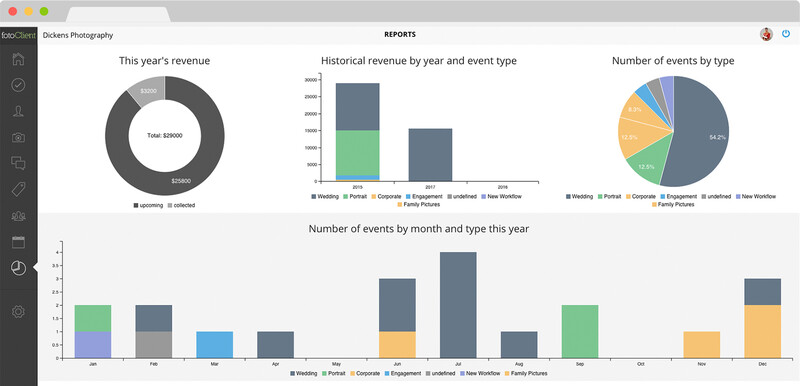The image size is (800, 386).
Task: Click the September Portrait bar
Action: pos(580,331)
